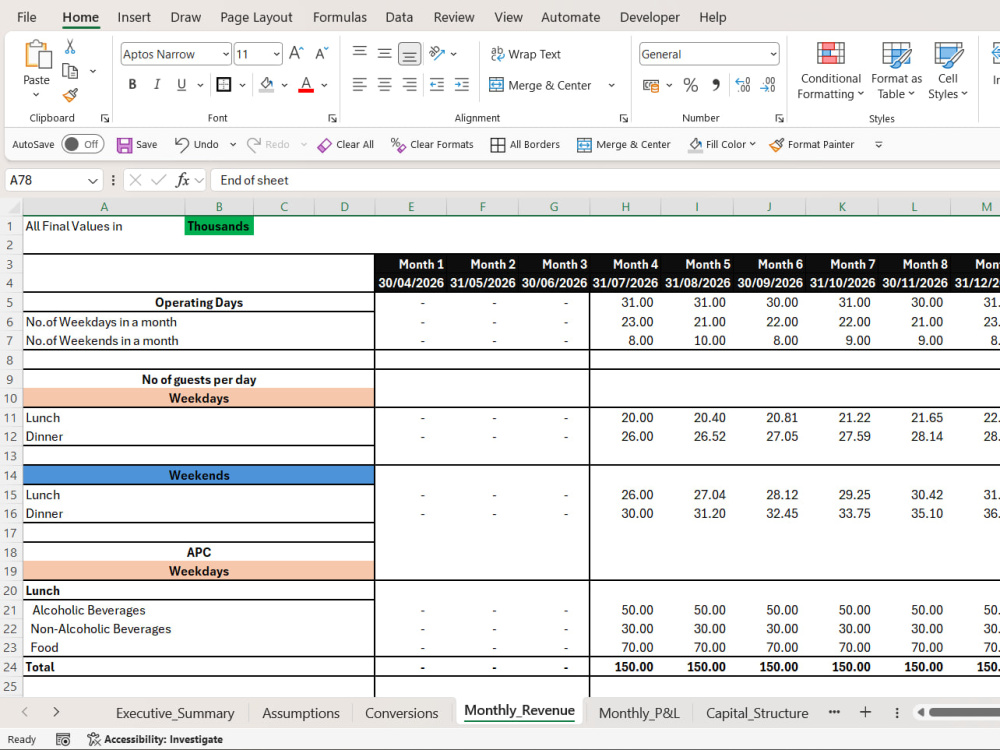
Task: Toggle AutoSave switch
Action: (81, 144)
